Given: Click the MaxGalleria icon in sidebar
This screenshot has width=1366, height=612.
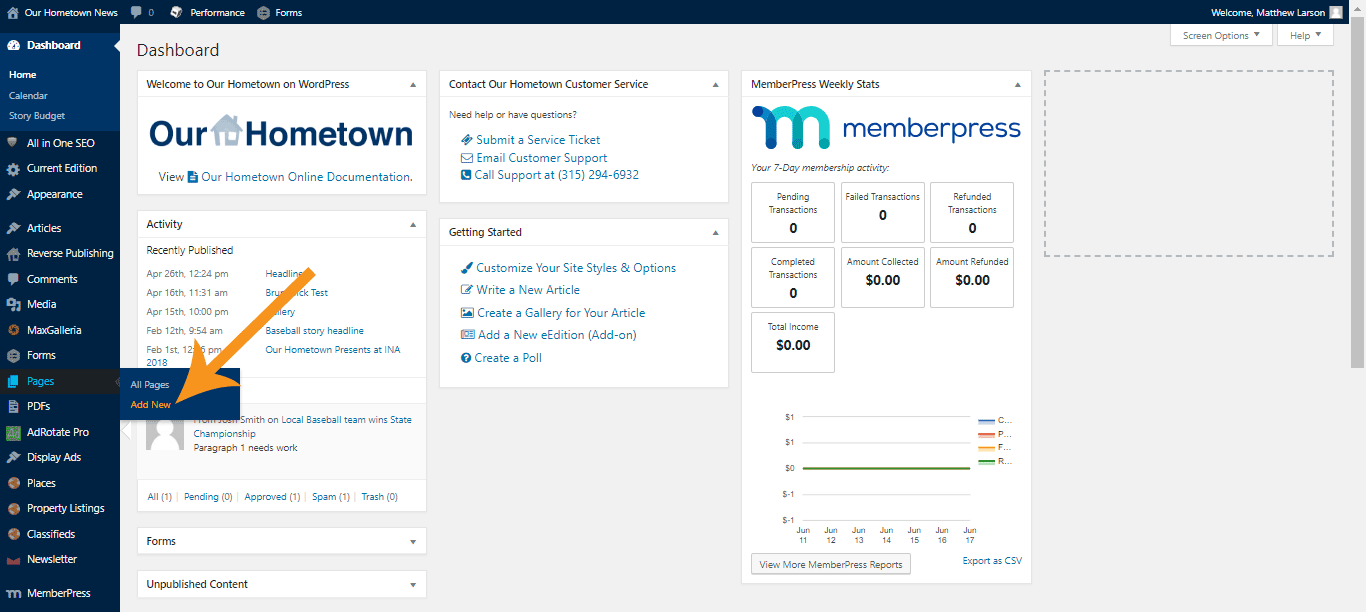Looking at the screenshot, I should pos(13,330).
